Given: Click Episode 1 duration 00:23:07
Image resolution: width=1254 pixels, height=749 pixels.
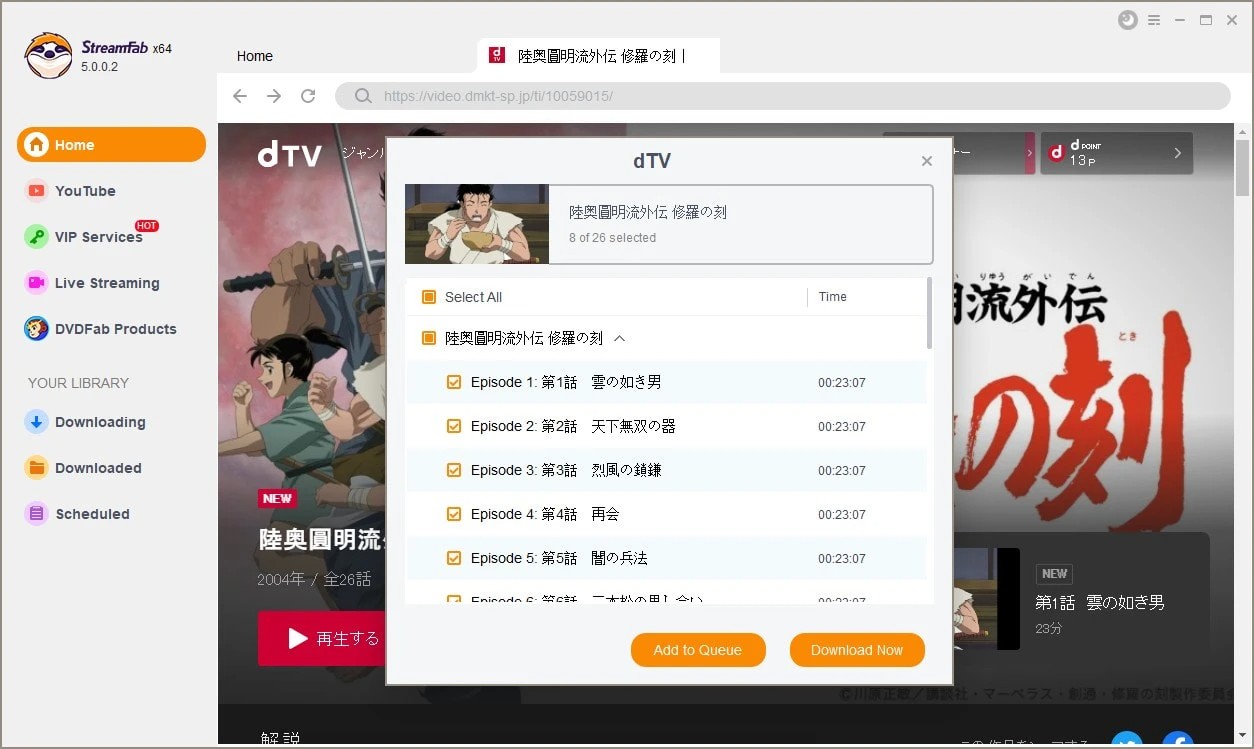Looking at the screenshot, I should (x=842, y=383).
